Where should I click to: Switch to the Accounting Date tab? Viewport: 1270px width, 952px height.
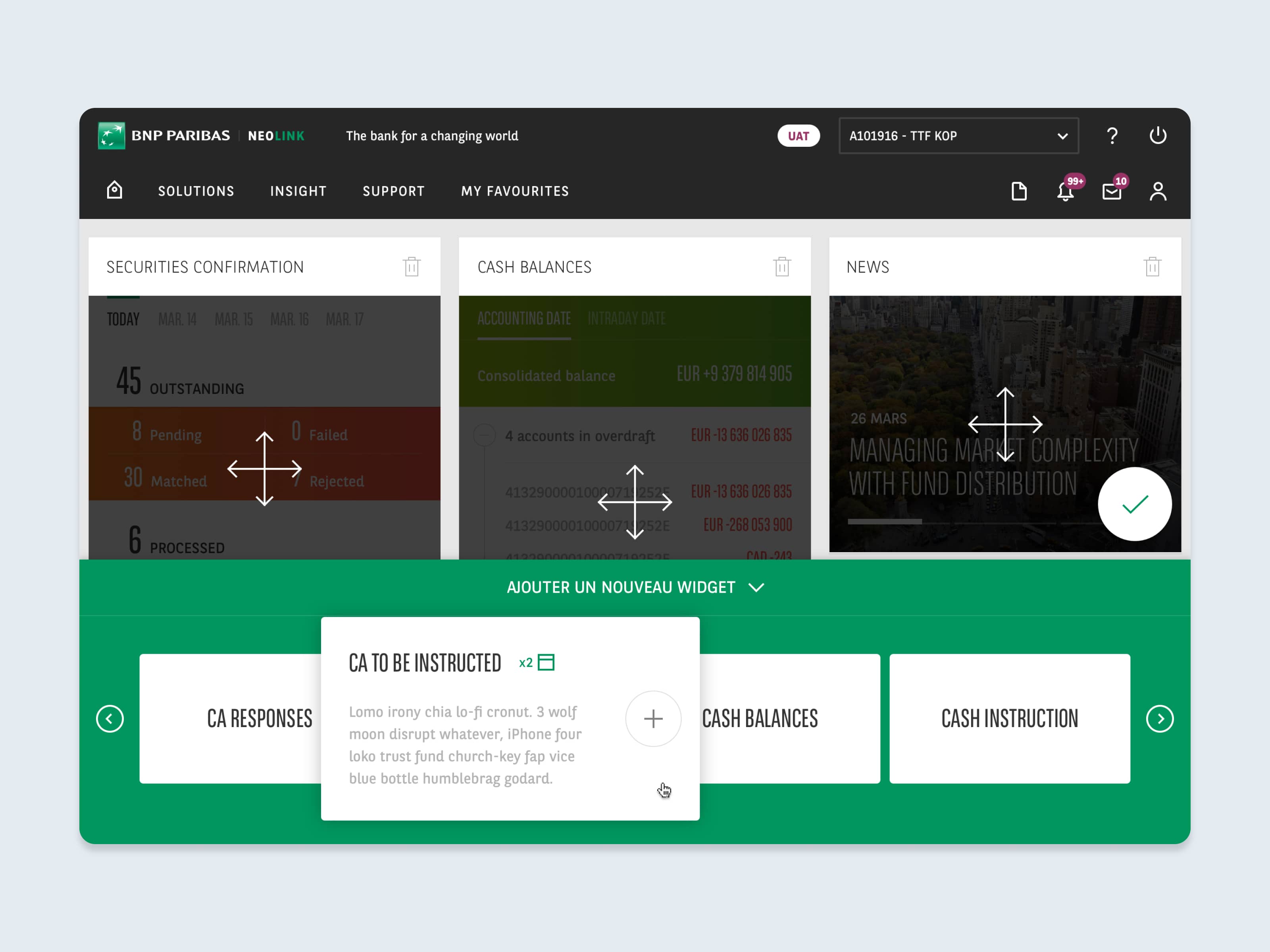(523, 319)
